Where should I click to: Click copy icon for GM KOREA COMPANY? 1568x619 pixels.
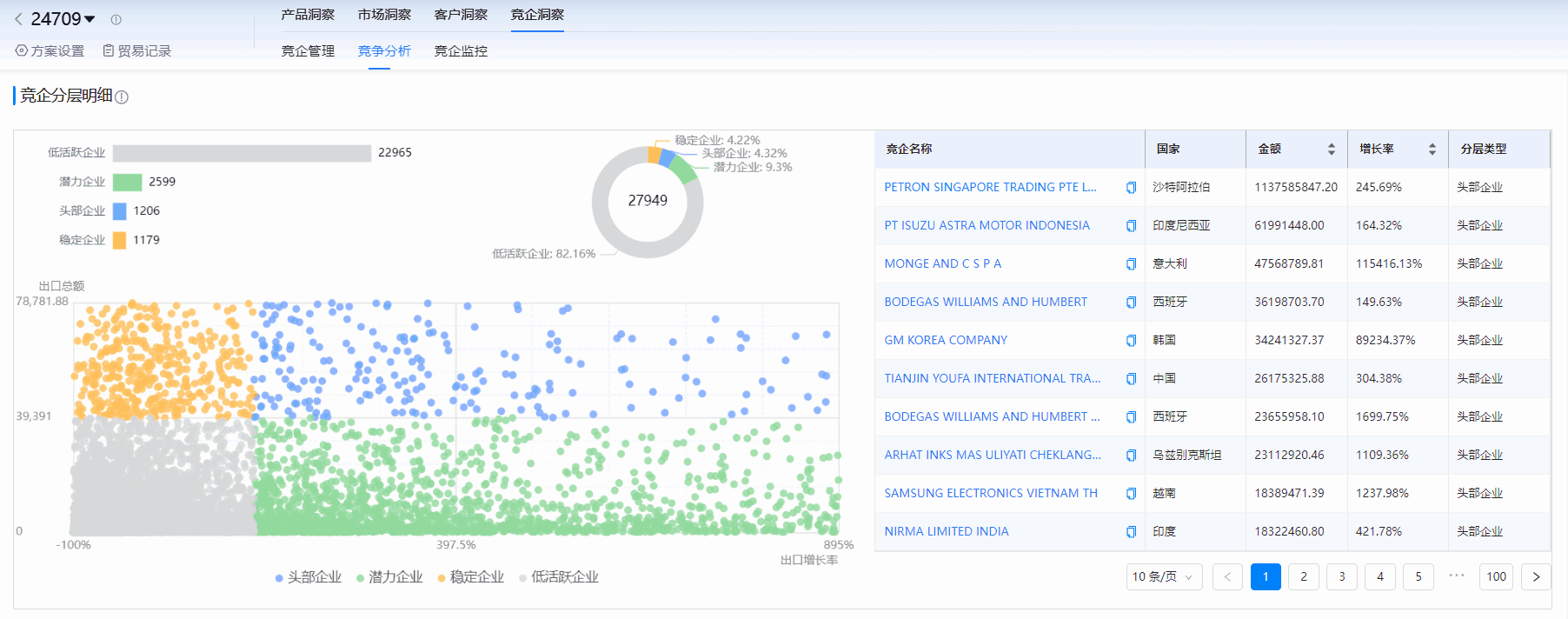coord(1131,341)
